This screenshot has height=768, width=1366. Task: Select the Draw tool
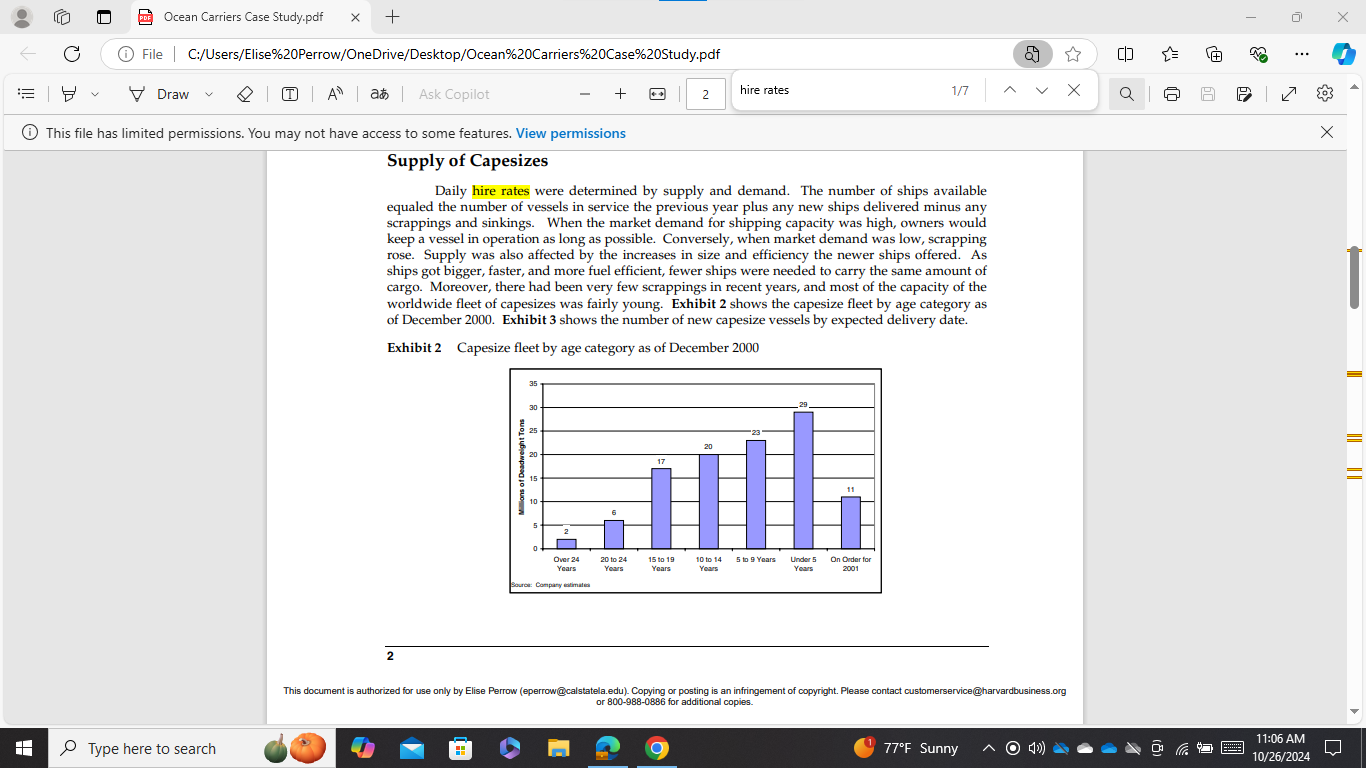coord(170,93)
